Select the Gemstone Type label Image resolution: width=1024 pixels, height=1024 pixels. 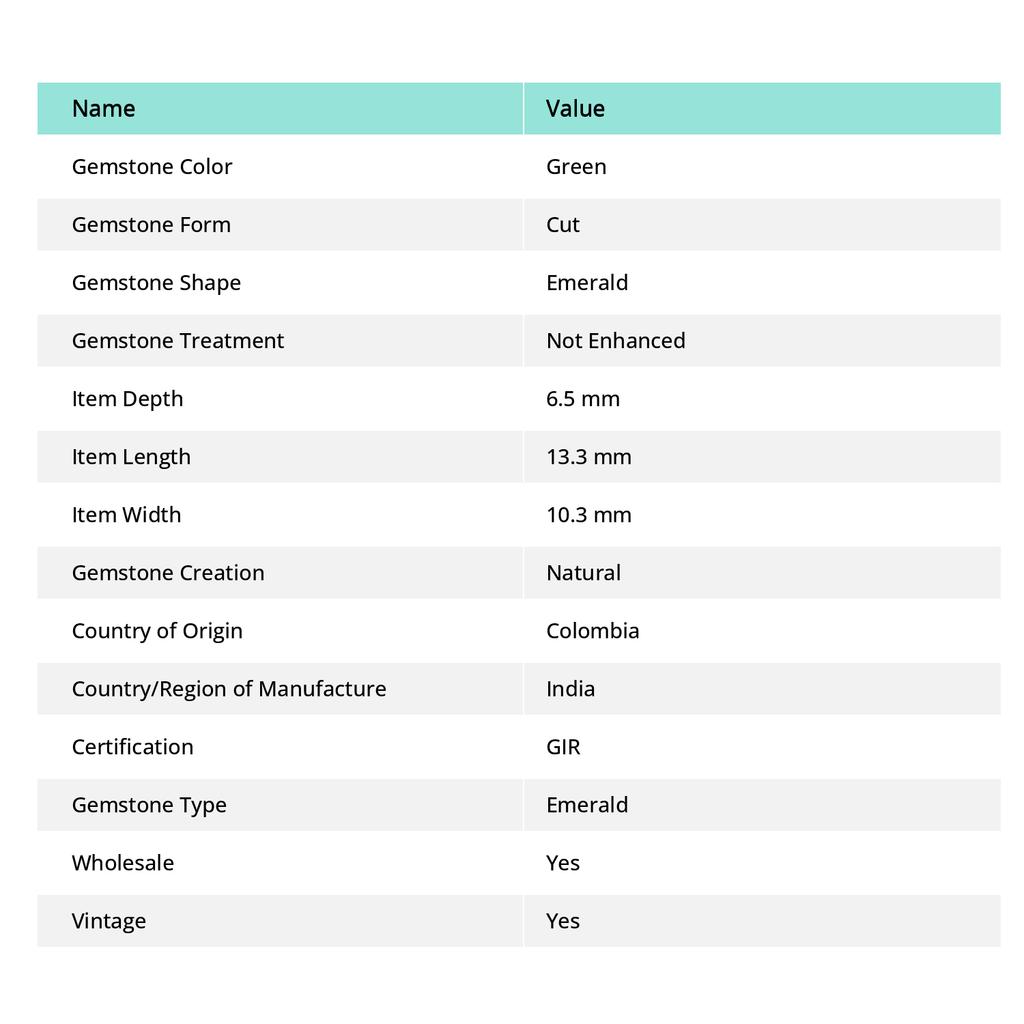point(149,805)
